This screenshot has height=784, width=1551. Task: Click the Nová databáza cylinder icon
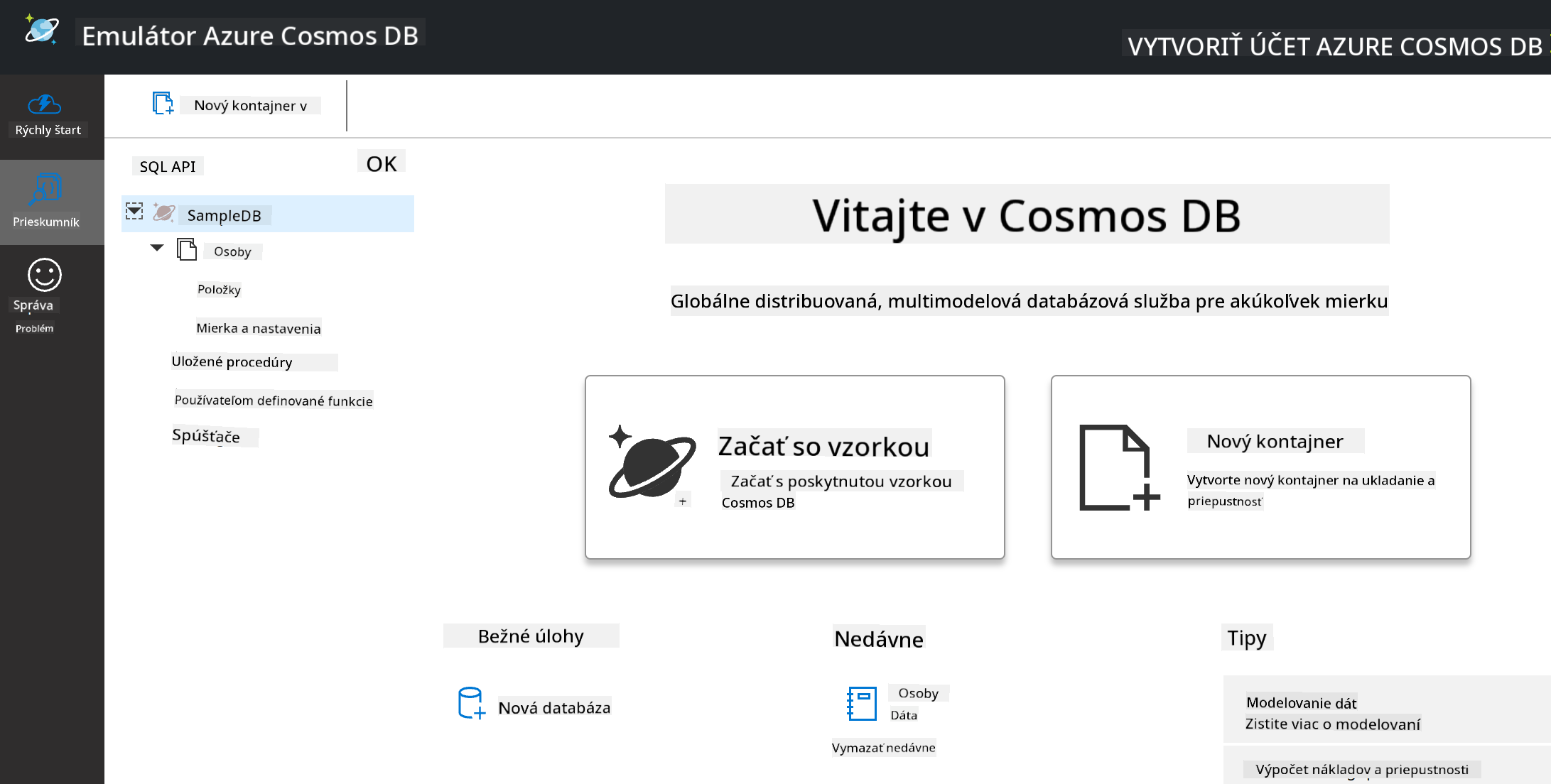point(471,703)
